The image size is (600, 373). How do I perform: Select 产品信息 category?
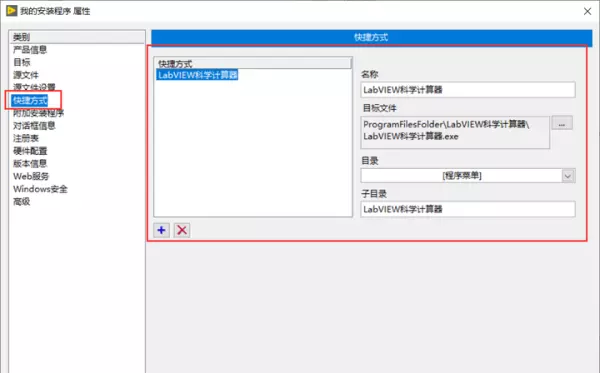pos(30,50)
